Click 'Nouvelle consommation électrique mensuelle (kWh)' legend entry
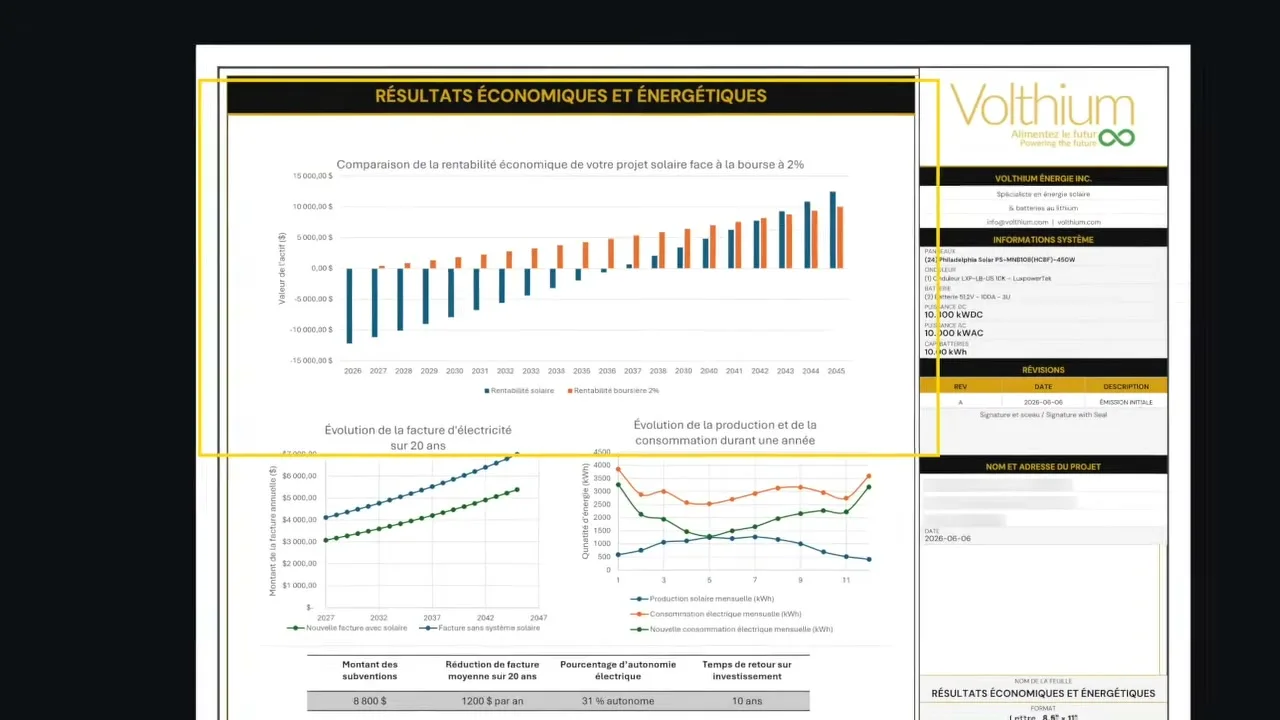Viewport: 1280px width, 720px height. click(733, 629)
